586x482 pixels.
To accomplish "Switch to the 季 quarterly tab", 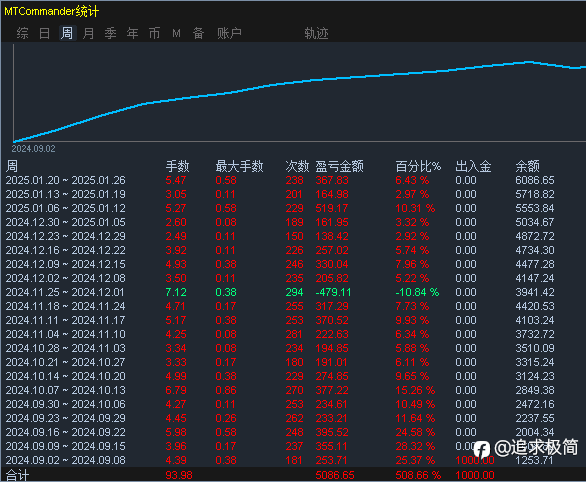I will pyautogui.click(x=111, y=33).
